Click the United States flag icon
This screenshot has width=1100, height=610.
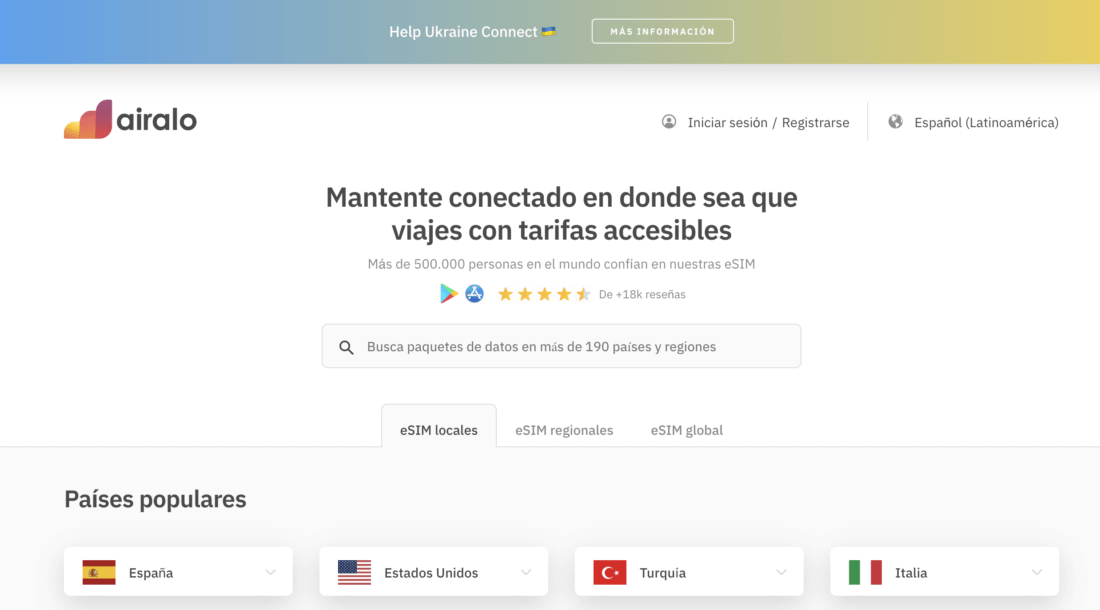[354, 572]
